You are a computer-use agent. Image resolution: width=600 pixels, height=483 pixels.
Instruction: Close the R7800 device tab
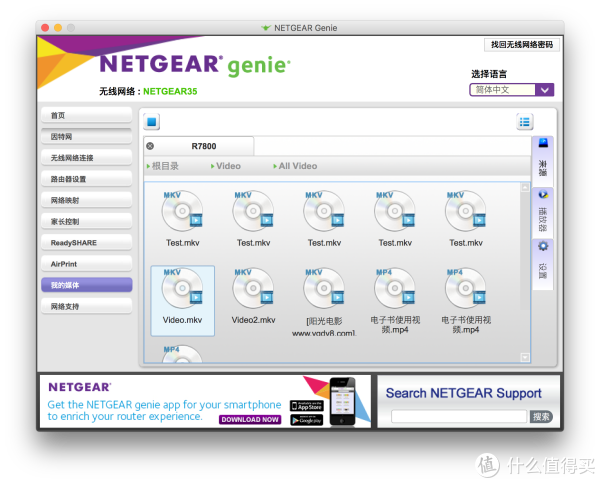click(x=150, y=146)
